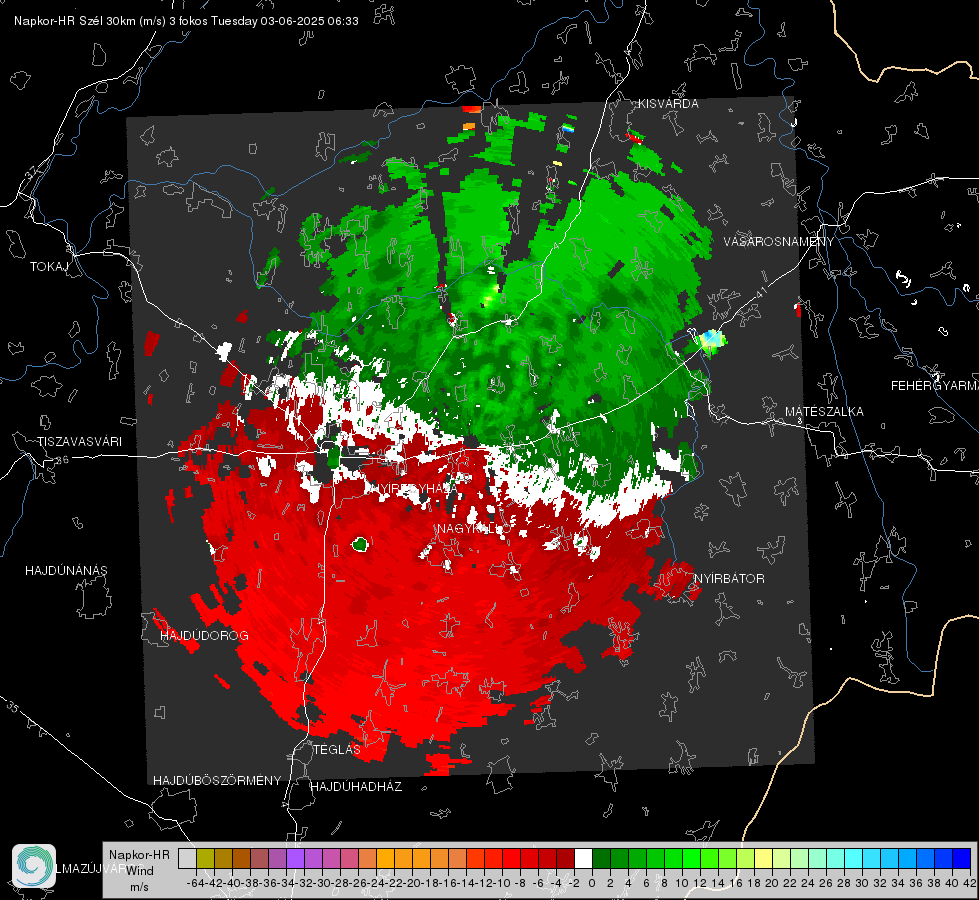Click the swirl logo icon beside the legend
This screenshot has height=900, width=979.
click(x=34, y=866)
